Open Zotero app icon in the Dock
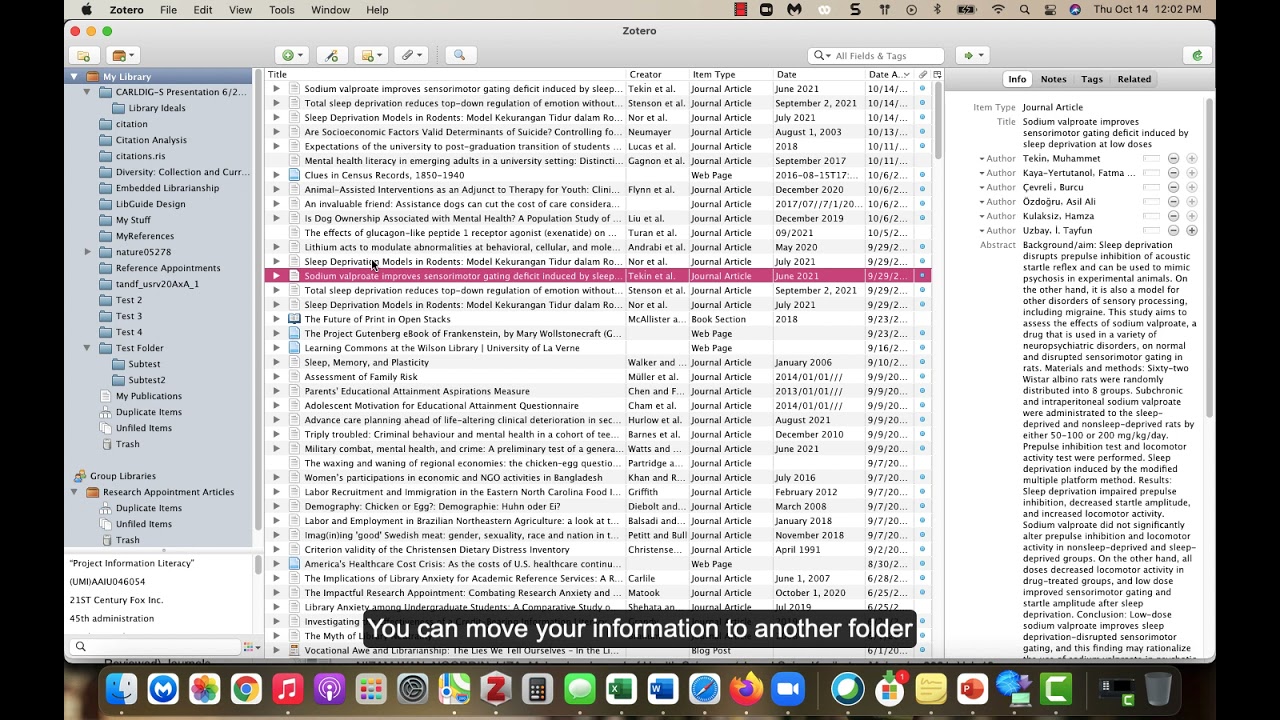The height and width of the screenshot is (720, 1280). pyautogui.click(x=496, y=689)
